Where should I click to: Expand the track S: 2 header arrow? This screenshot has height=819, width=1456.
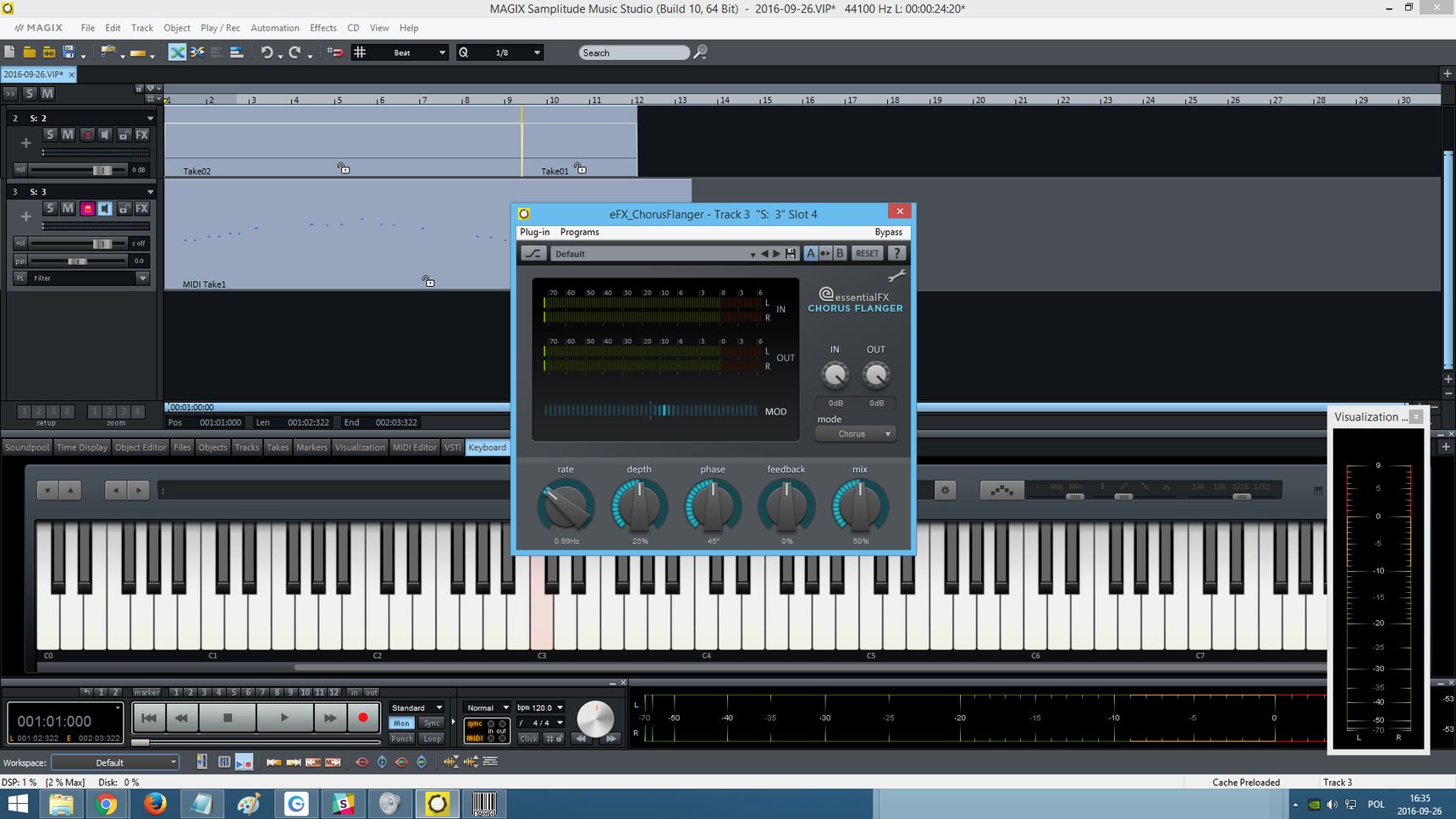coord(151,118)
